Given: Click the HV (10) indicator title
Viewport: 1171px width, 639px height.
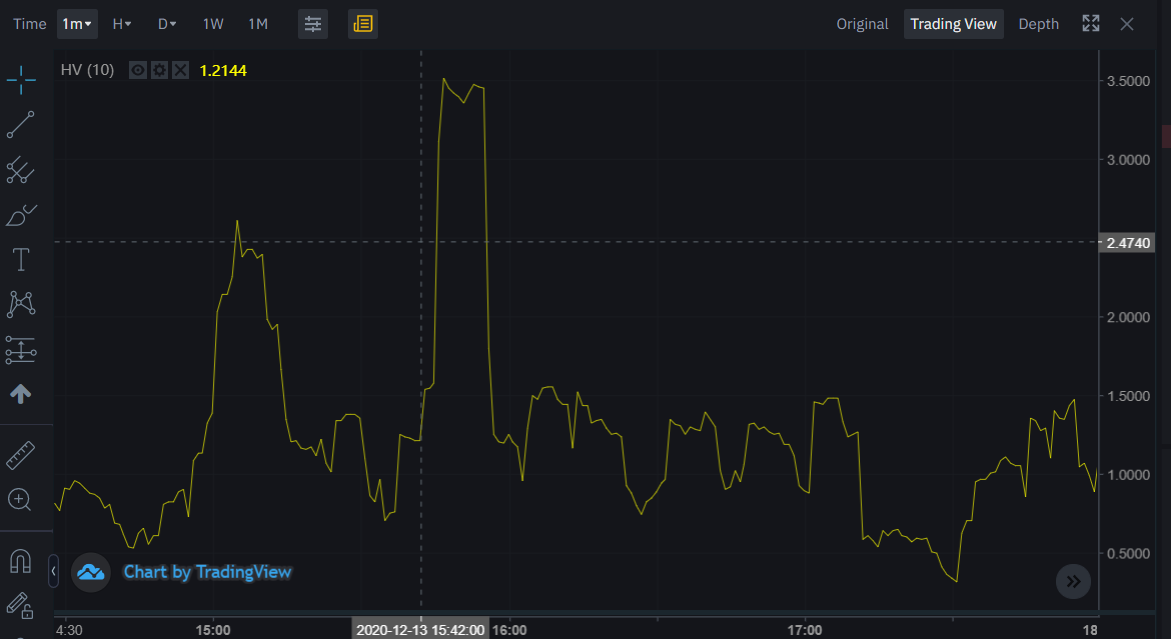Looking at the screenshot, I should click(87, 70).
